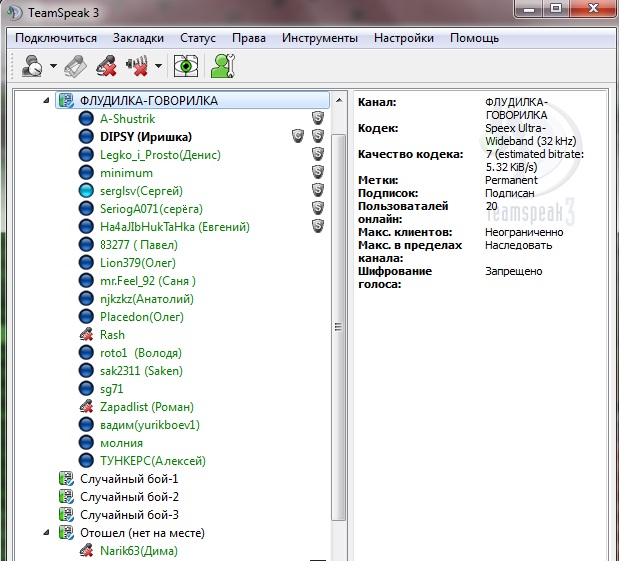Click scroll-up arrow of channel tree
Screen dimensions: 619x561
click(339, 100)
